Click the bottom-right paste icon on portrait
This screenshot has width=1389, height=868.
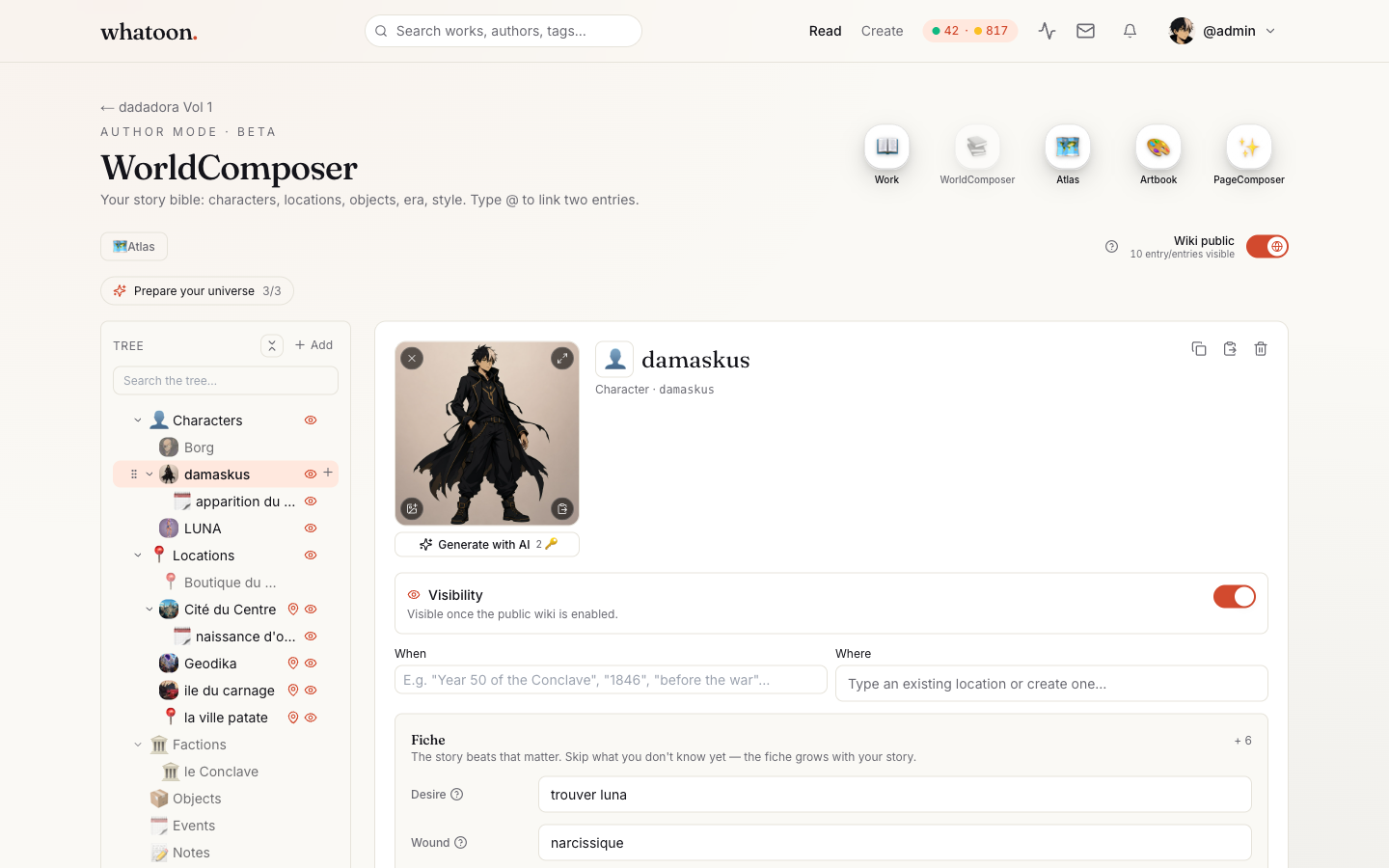pos(562,508)
